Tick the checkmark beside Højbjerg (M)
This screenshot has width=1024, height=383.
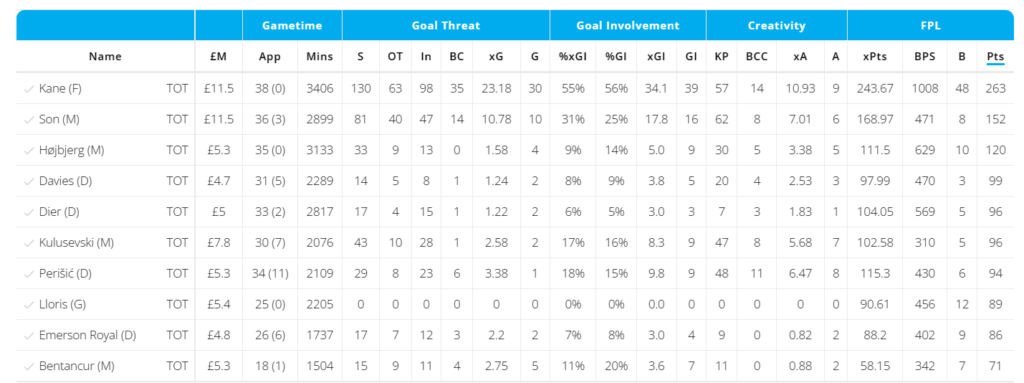point(28,150)
